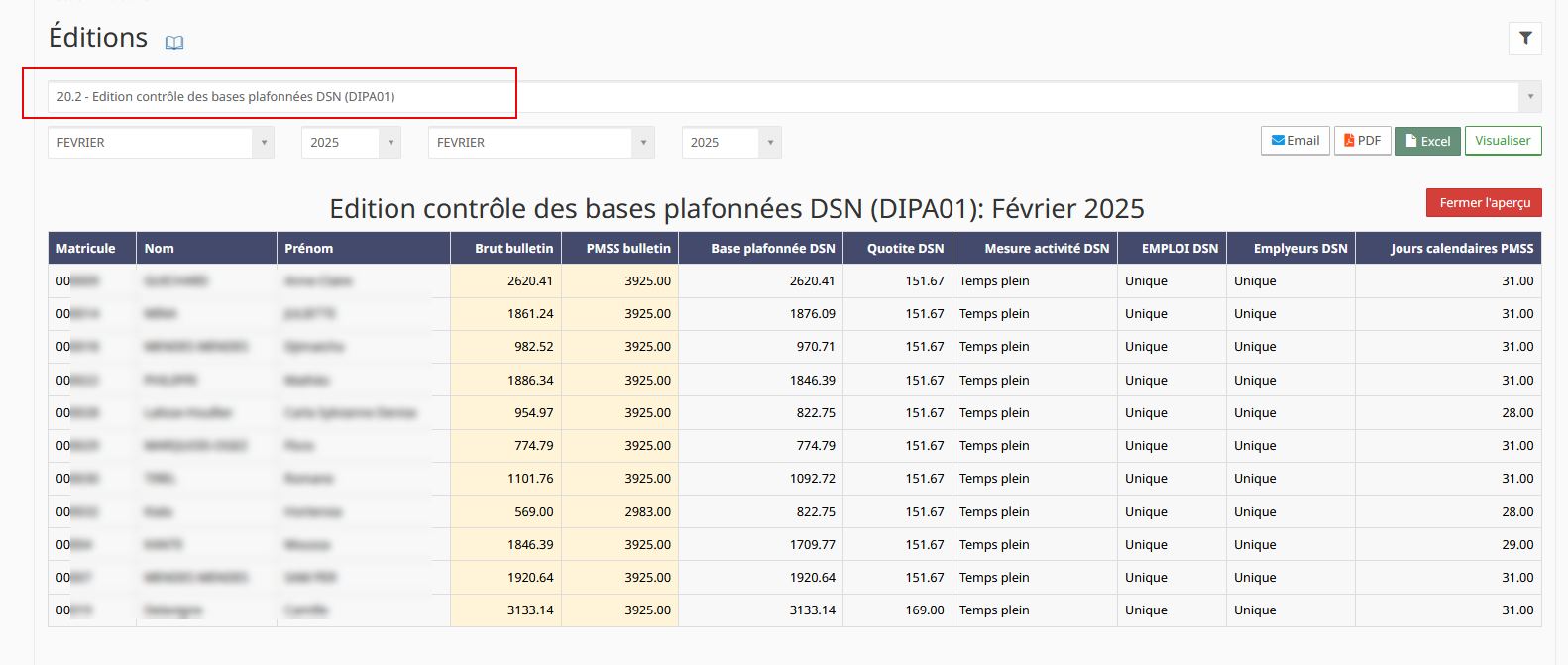Image resolution: width=1568 pixels, height=665 pixels.
Task: Open the first 2025 year dropdown
Action: [x=351, y=143]
